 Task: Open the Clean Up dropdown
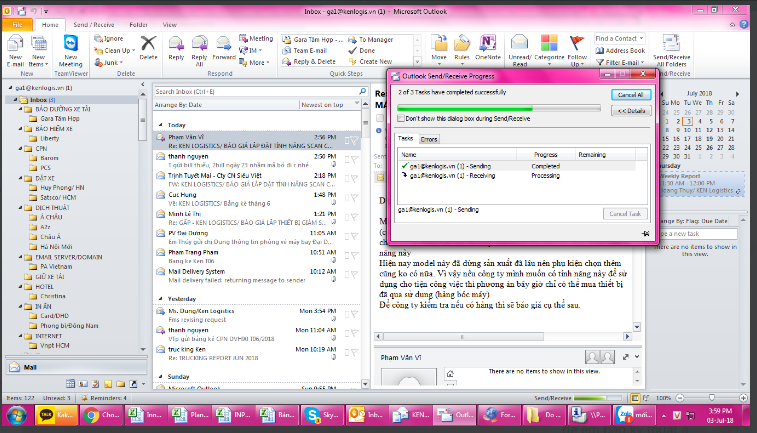tap(134, 50)
